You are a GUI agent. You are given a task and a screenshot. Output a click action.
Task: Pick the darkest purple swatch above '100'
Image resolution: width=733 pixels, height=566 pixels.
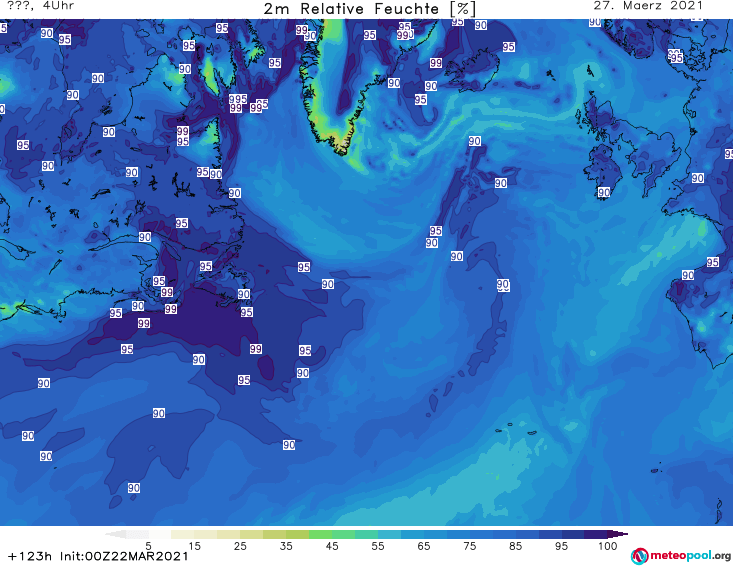point(596,534)
